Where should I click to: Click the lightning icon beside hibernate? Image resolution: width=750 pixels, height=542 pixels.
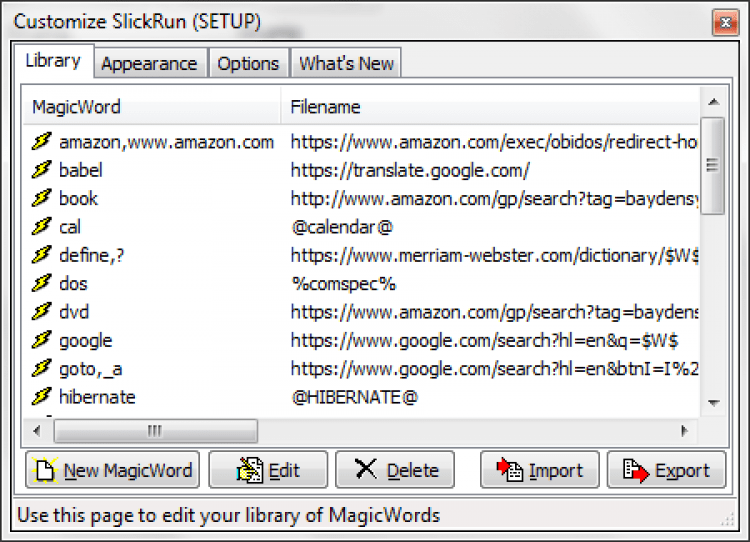(x=42, y=397)
